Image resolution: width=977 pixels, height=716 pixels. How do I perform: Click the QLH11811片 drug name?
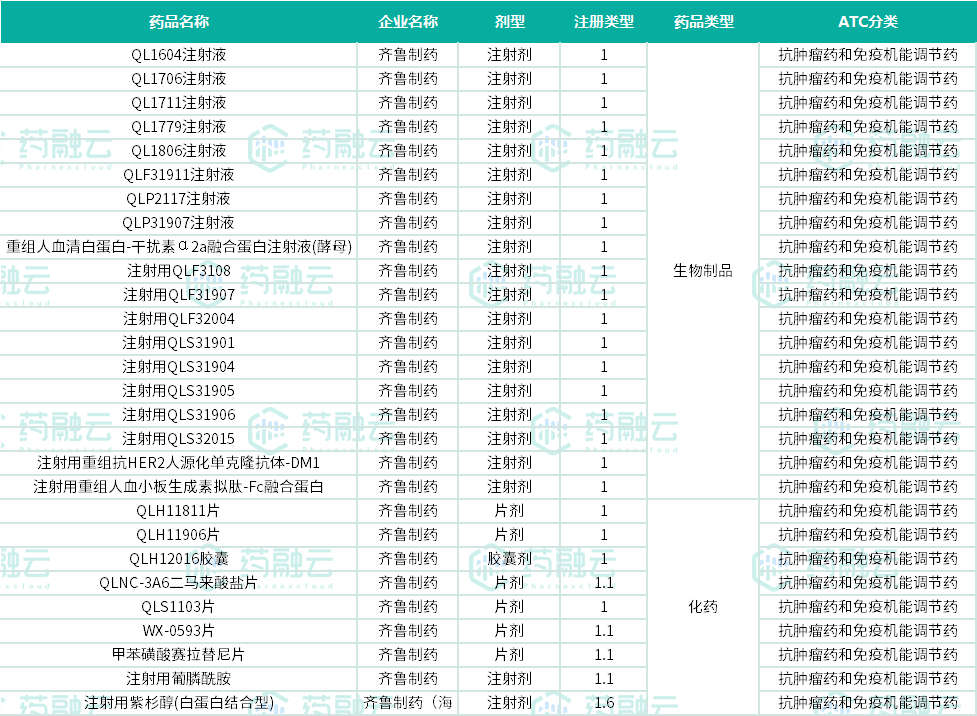tap(178, 511)
